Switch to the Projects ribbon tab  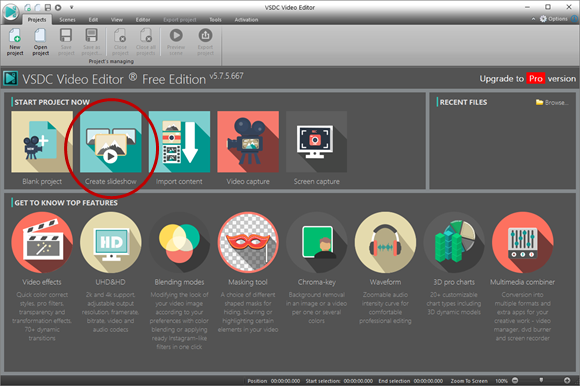click(37, 20)
